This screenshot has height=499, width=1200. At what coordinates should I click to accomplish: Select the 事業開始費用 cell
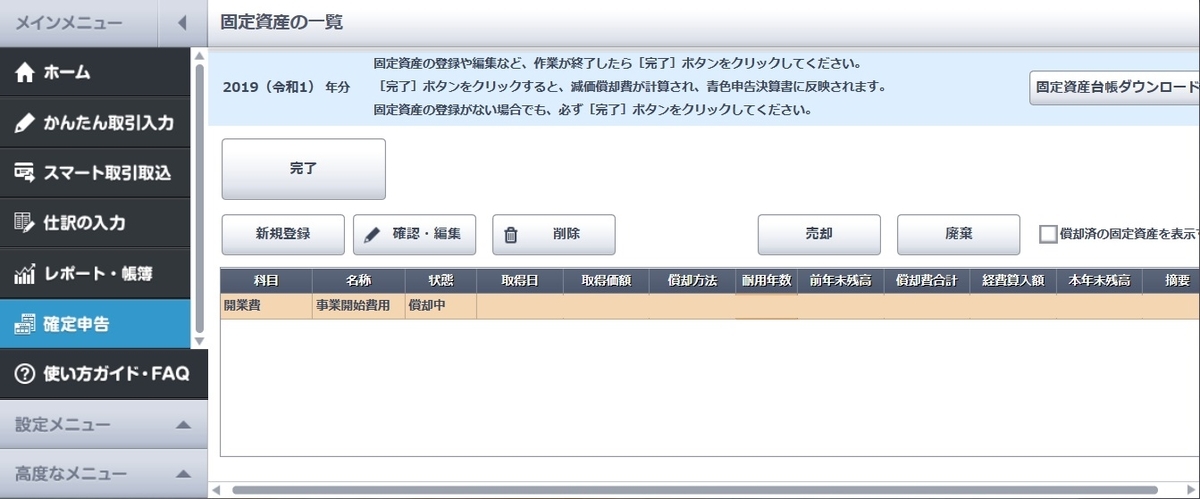pyautogui.click(x=358, y=306)
